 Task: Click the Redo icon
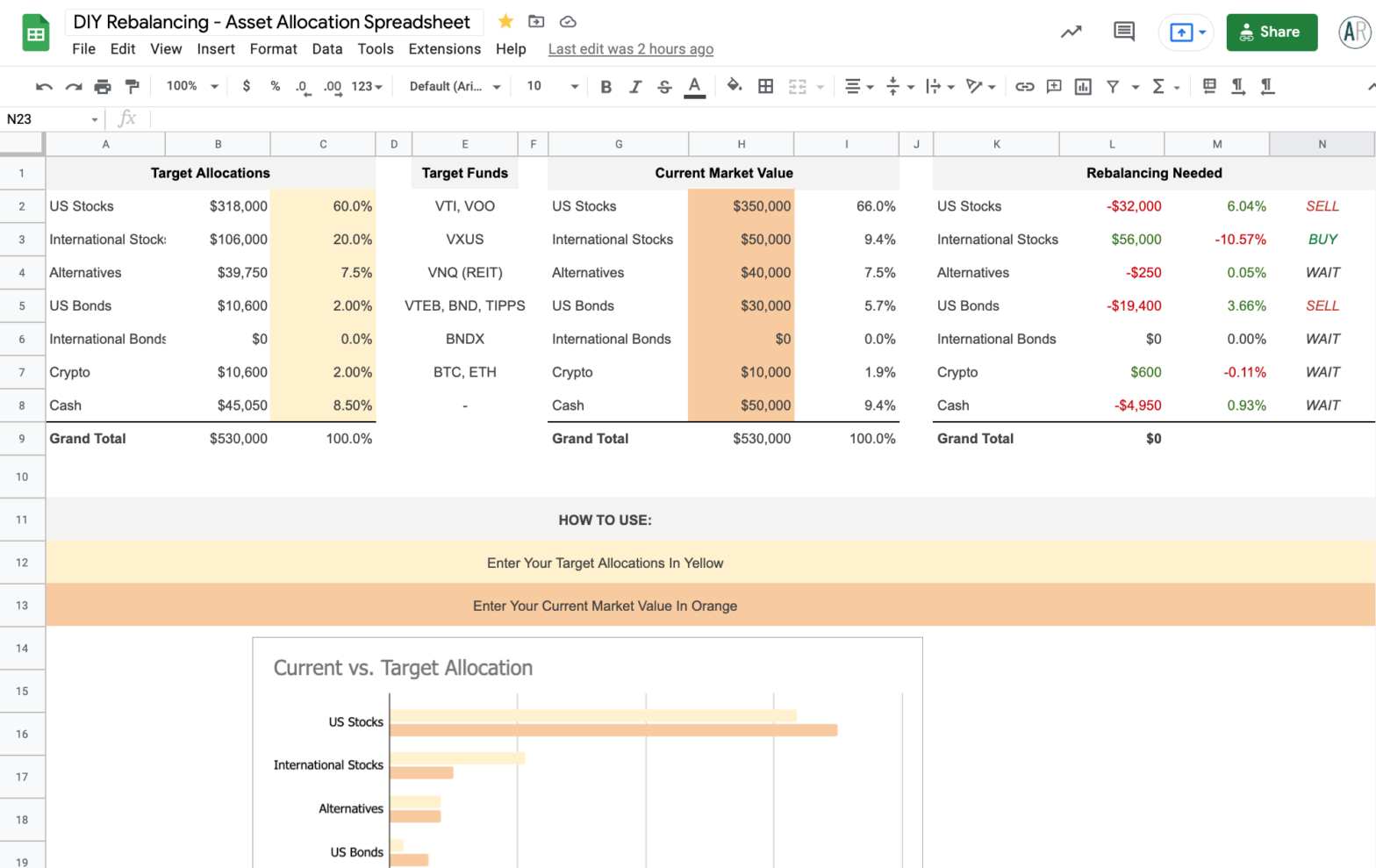74,86
